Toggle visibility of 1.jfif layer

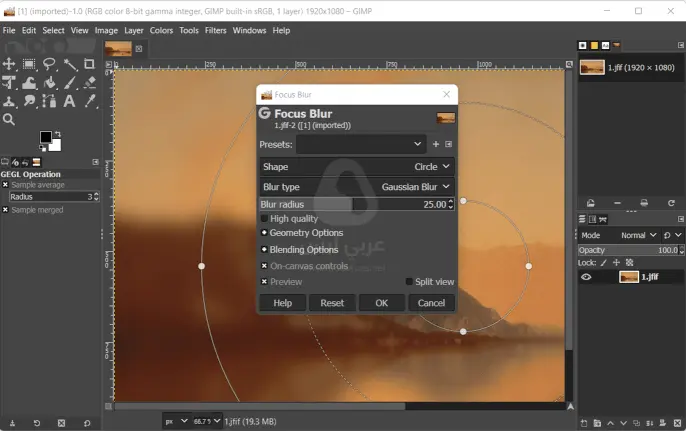click(x=587, y=277)
